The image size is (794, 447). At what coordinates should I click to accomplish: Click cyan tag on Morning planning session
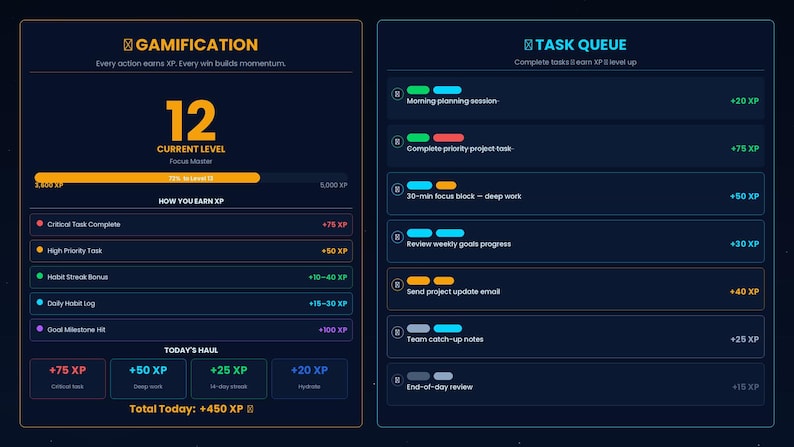447,90
